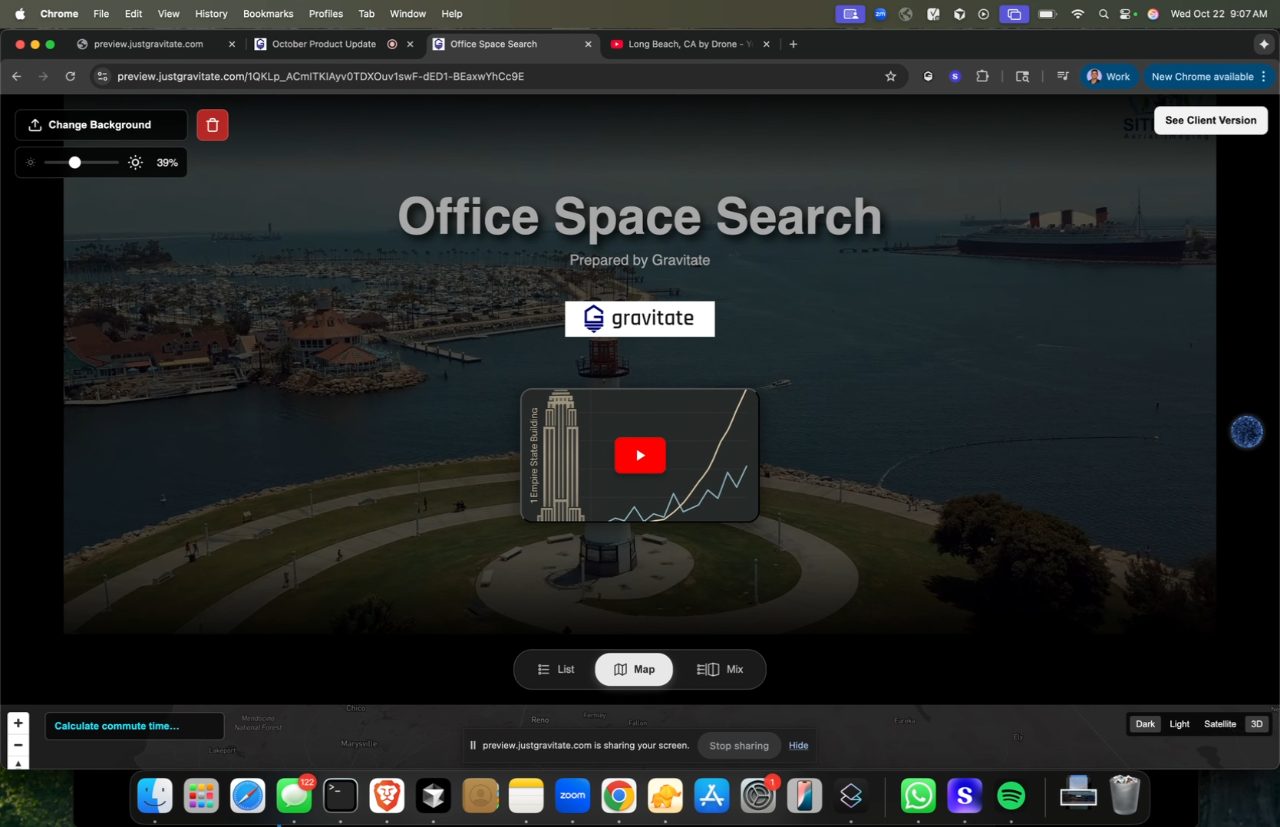Open the Profiles menu
Viewport: 1280px width, 827px height.
pyautogui.click(x=326, y=14)
